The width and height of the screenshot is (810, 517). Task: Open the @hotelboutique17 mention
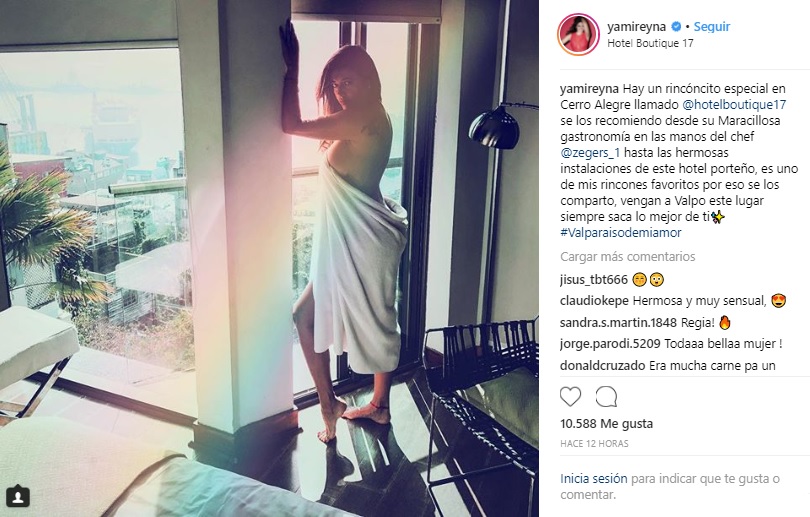click(x=734, y=104)
